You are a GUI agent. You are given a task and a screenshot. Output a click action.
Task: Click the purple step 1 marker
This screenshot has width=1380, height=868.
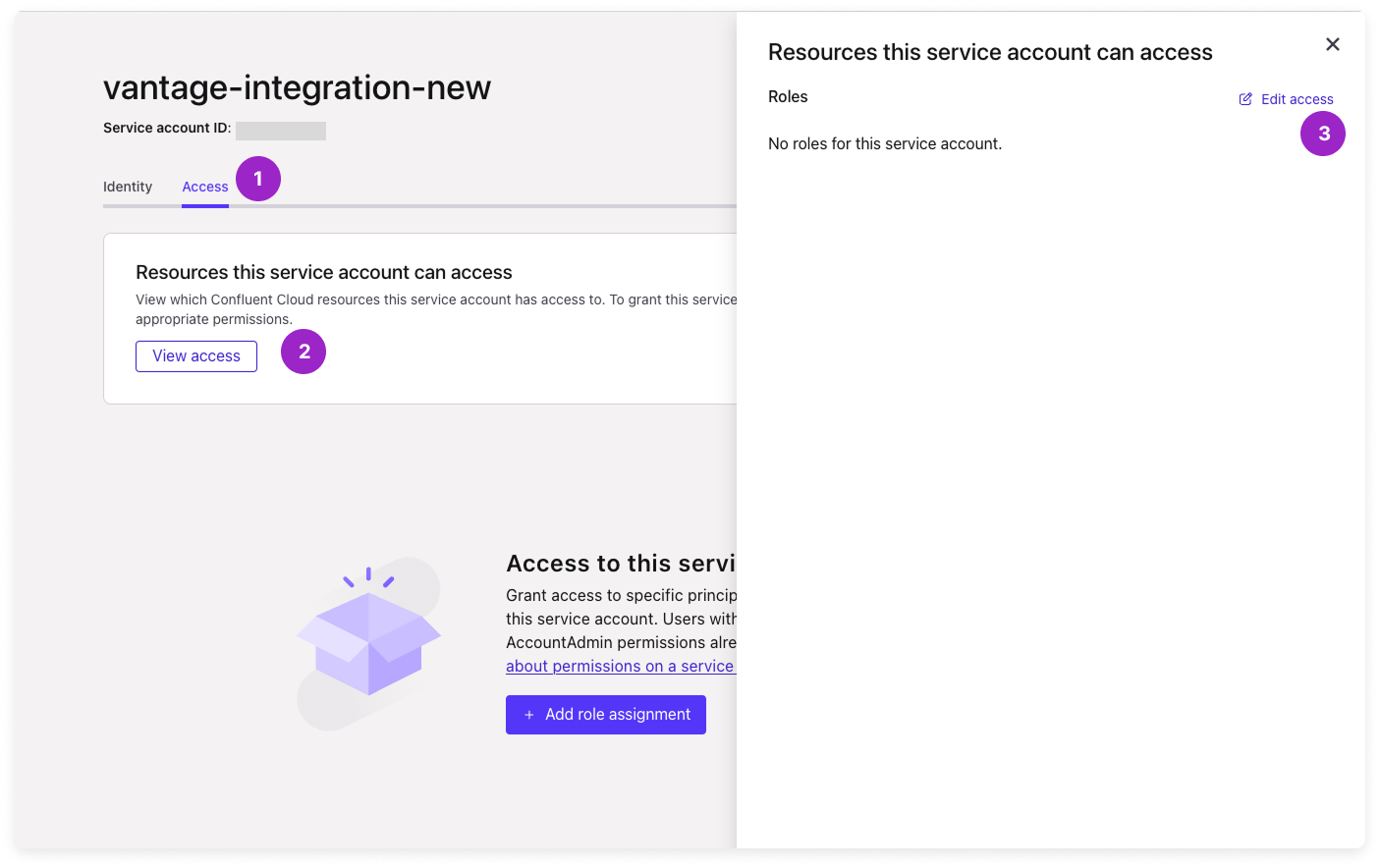258,179
